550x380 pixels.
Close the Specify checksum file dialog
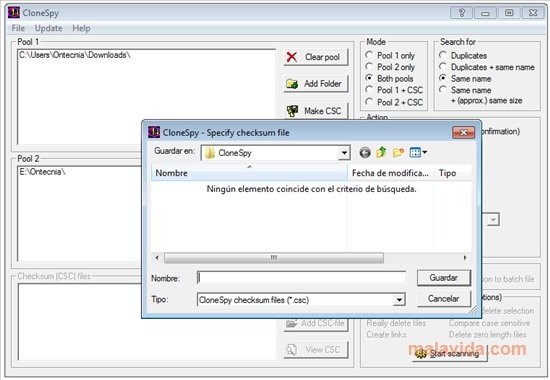tap(463, 132)
